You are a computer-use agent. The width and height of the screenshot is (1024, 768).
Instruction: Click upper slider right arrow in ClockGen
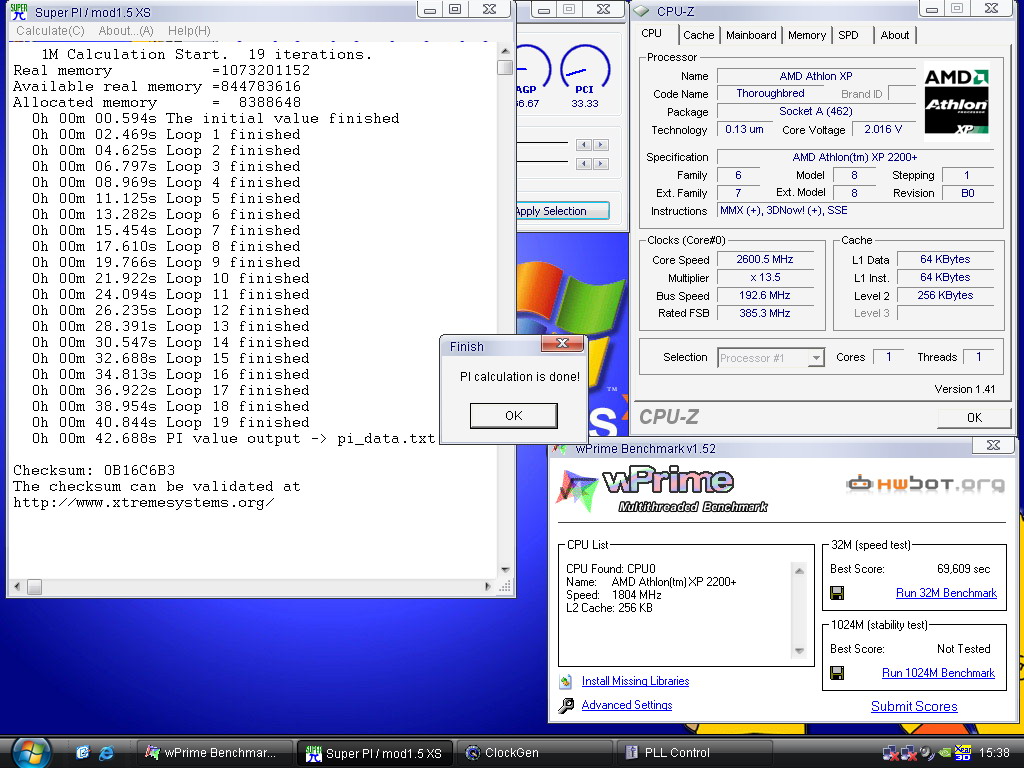coord(601,145)
